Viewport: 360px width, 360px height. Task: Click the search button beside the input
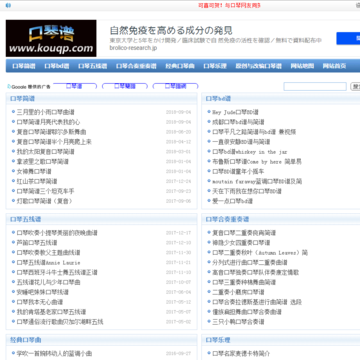point(355,87)
